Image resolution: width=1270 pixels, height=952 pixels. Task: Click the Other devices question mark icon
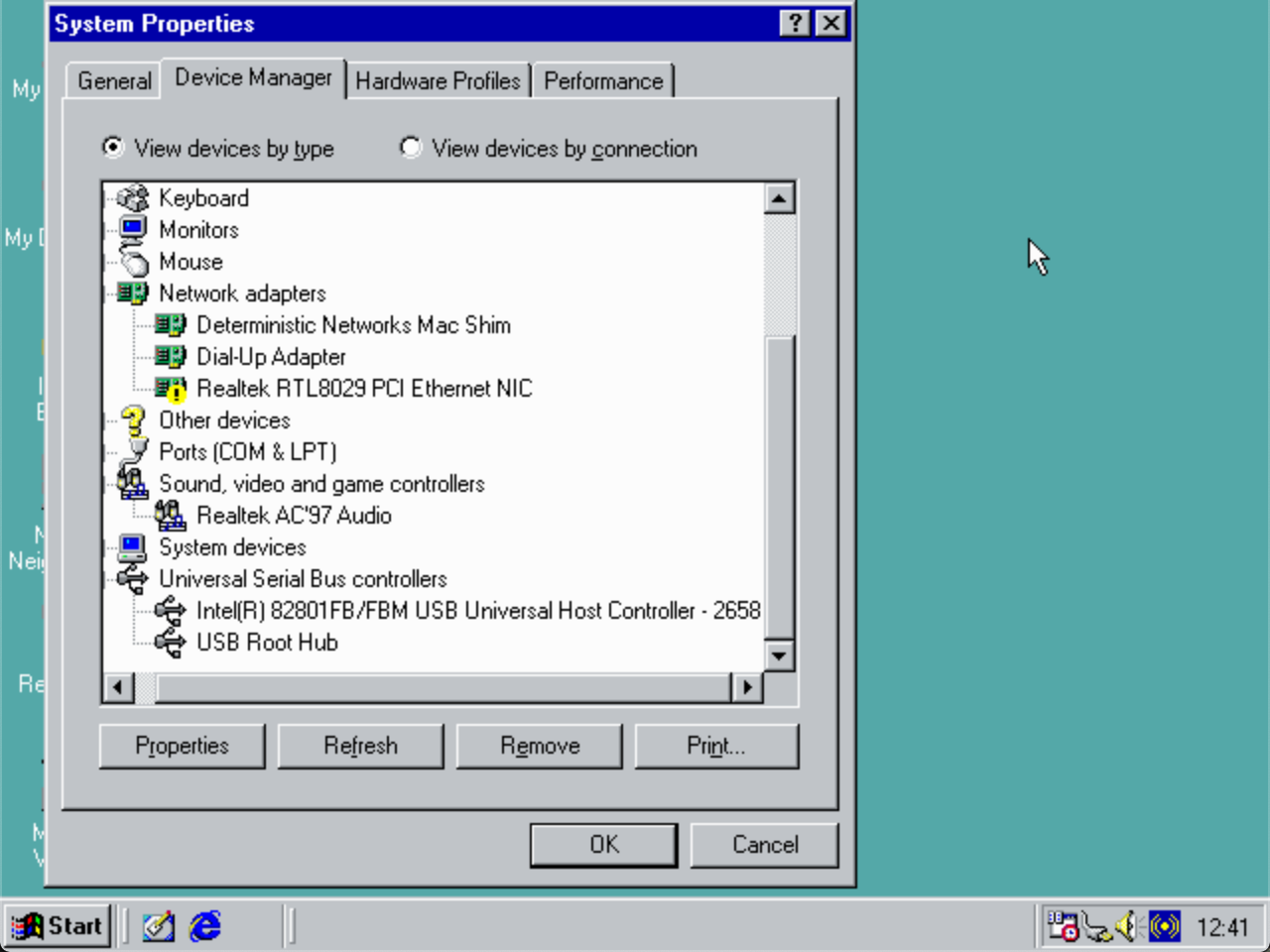point(133,420)
